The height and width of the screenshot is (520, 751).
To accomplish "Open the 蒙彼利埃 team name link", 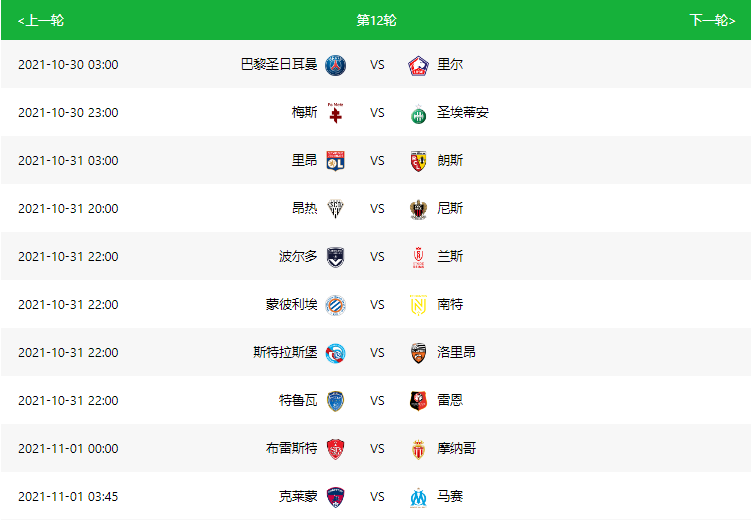I will coord(292,305).
